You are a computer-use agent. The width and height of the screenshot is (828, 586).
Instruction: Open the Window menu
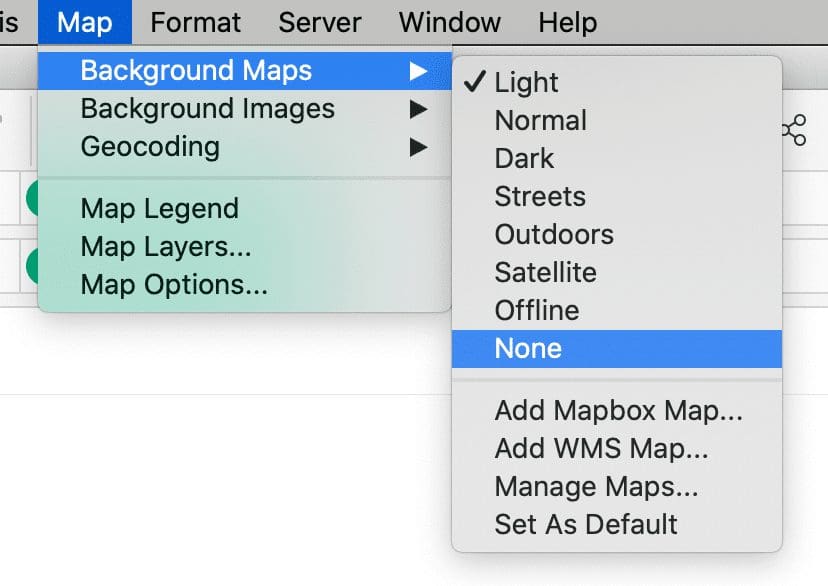[x=449, y=22]
